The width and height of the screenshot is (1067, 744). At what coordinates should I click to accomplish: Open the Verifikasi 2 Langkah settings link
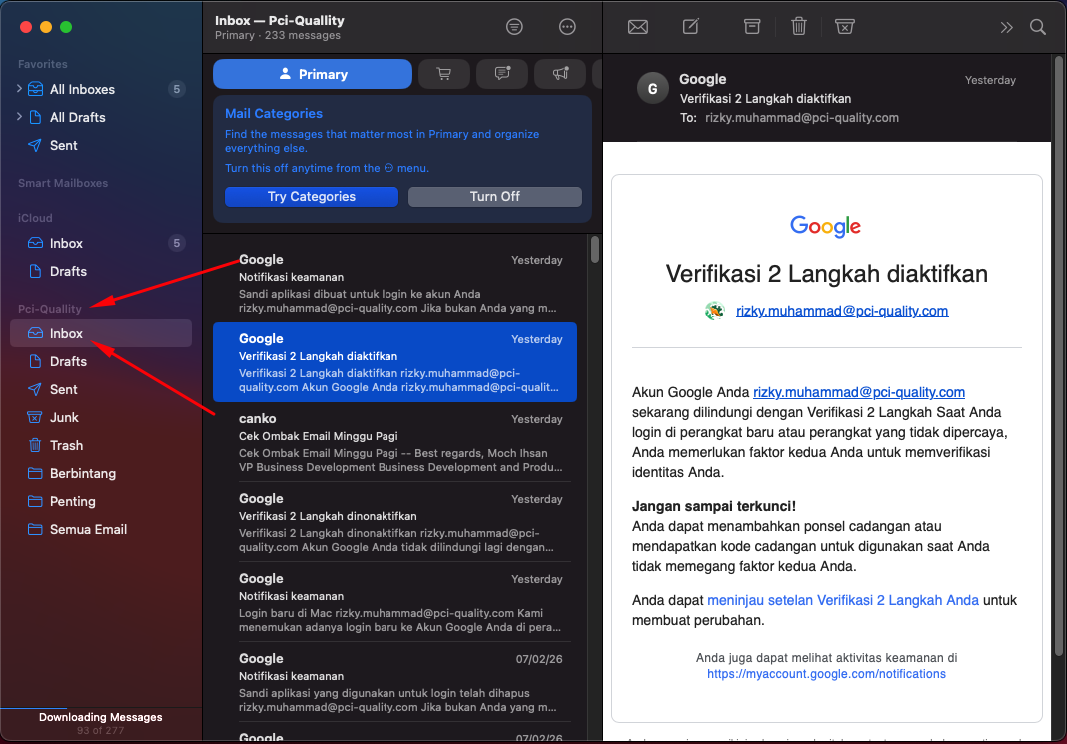pyautogui.click(x=843, y=600)
